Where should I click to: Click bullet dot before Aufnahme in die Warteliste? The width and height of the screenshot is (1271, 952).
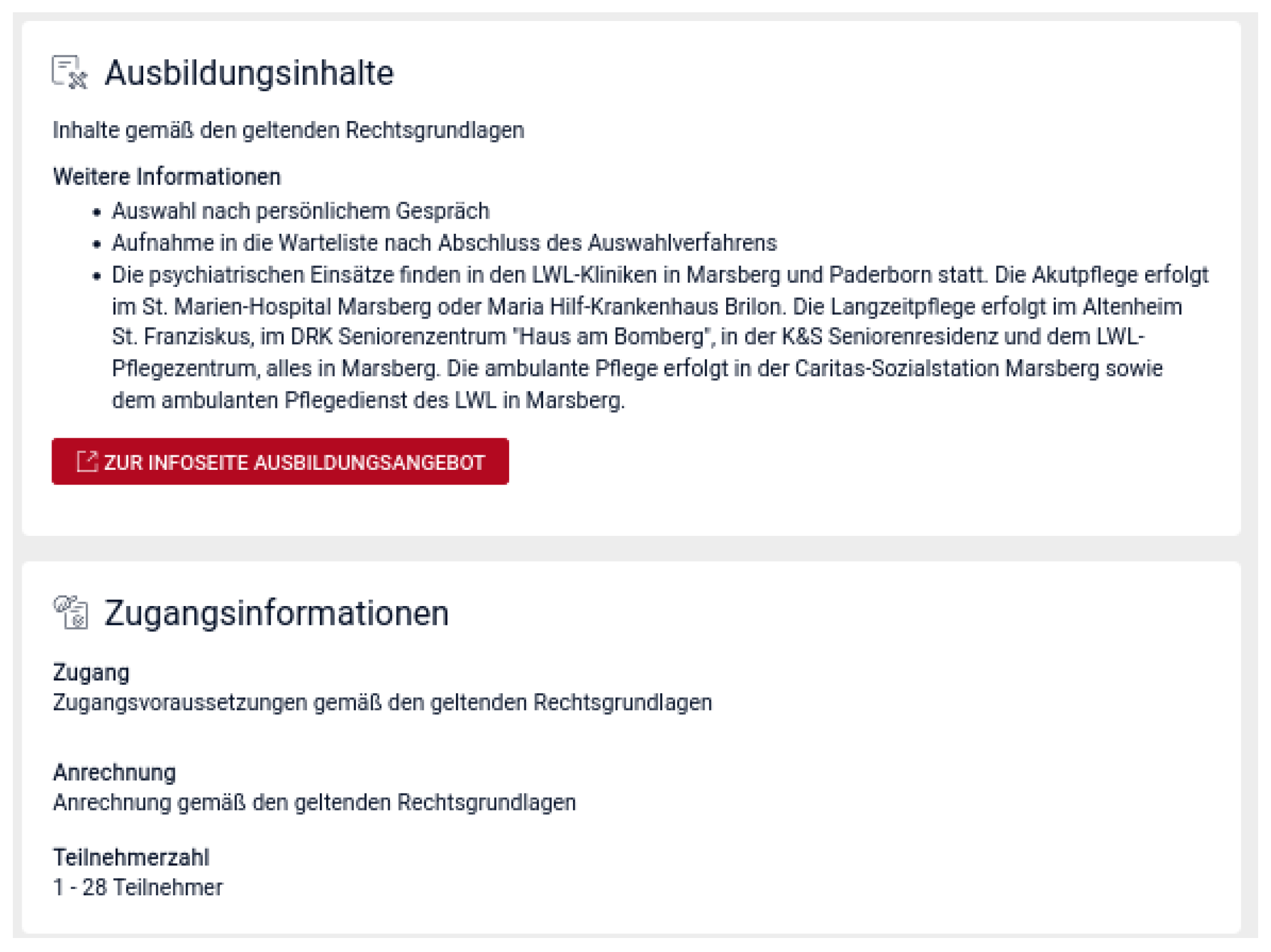click(96, 244)
